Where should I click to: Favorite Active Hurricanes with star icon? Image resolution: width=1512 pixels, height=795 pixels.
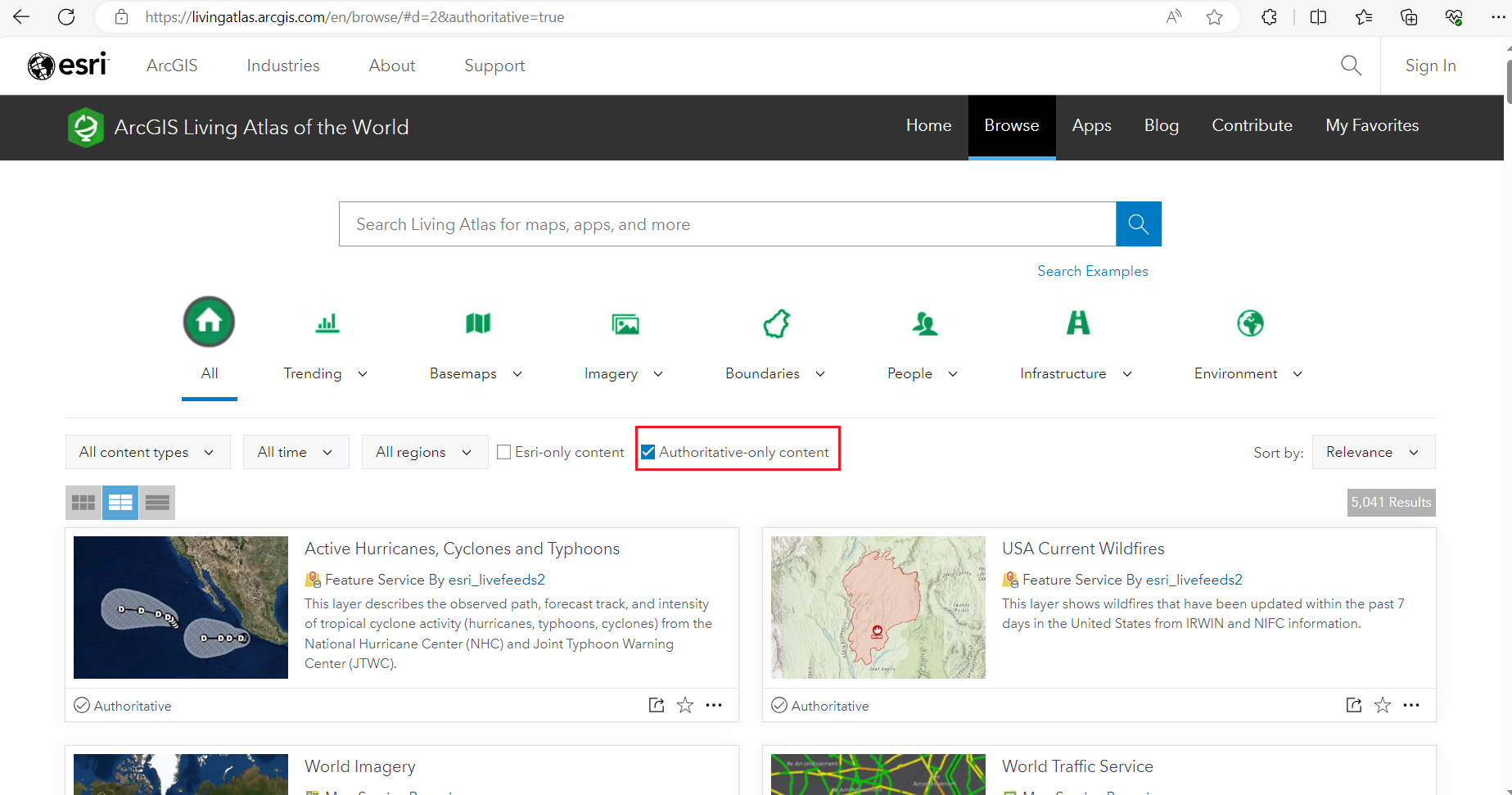tap(685, 705)
